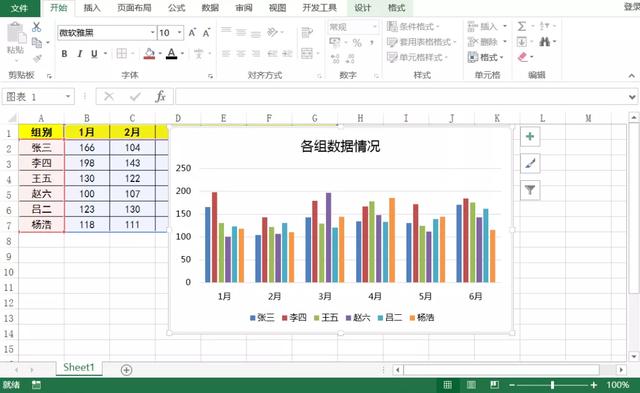Open the font size dropdown
This screenshot has width=640, height=393.
(180, 32)
